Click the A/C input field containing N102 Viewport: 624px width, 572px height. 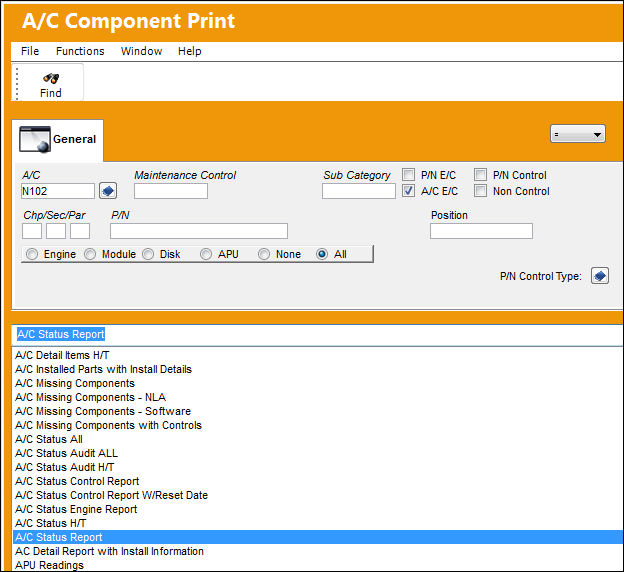point(58,191)
